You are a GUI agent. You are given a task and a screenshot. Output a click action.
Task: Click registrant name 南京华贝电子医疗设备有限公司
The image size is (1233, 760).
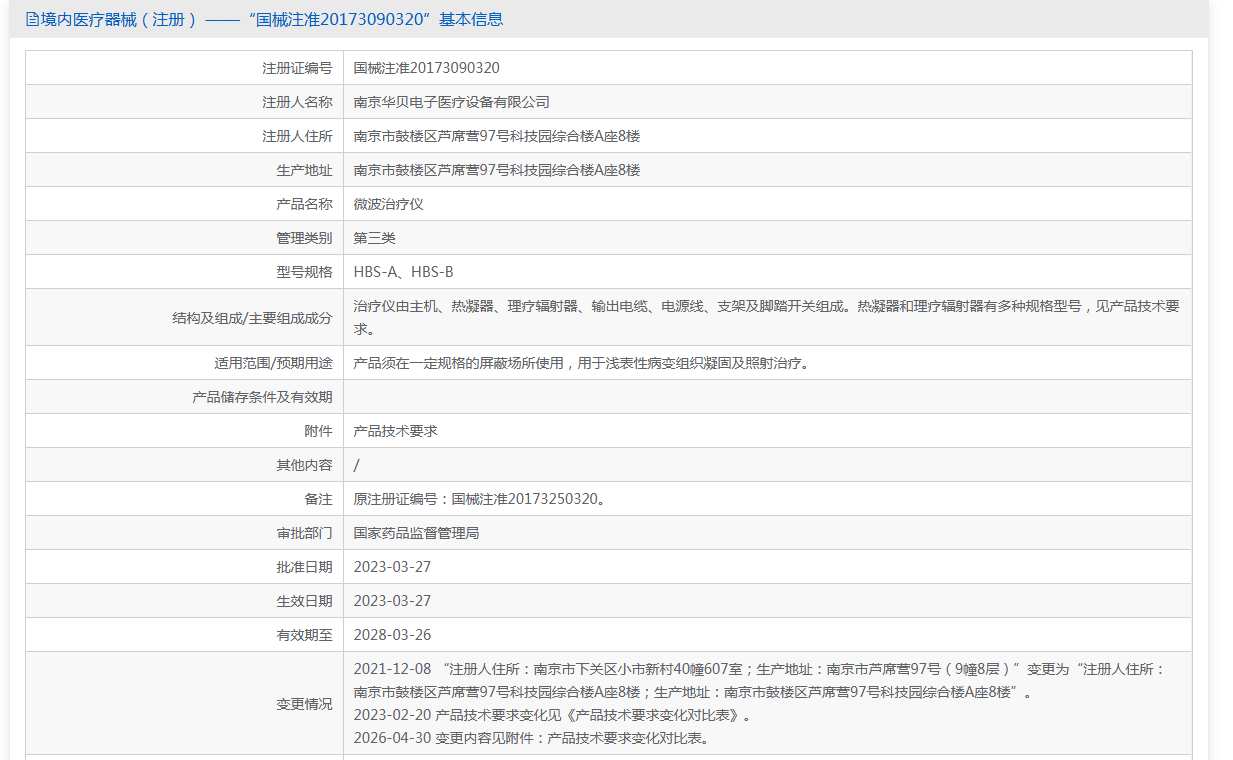coord(452,102)
